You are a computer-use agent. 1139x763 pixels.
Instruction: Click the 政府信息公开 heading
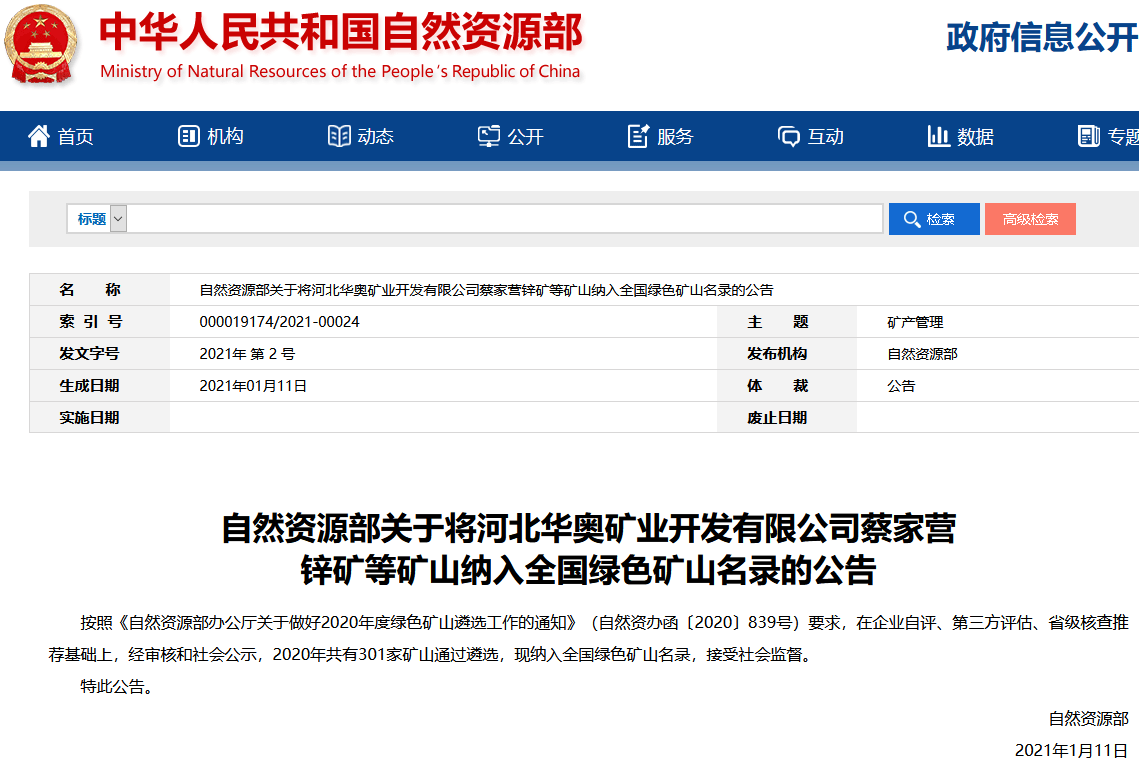pyautogui.click(x=1042, y=37)
